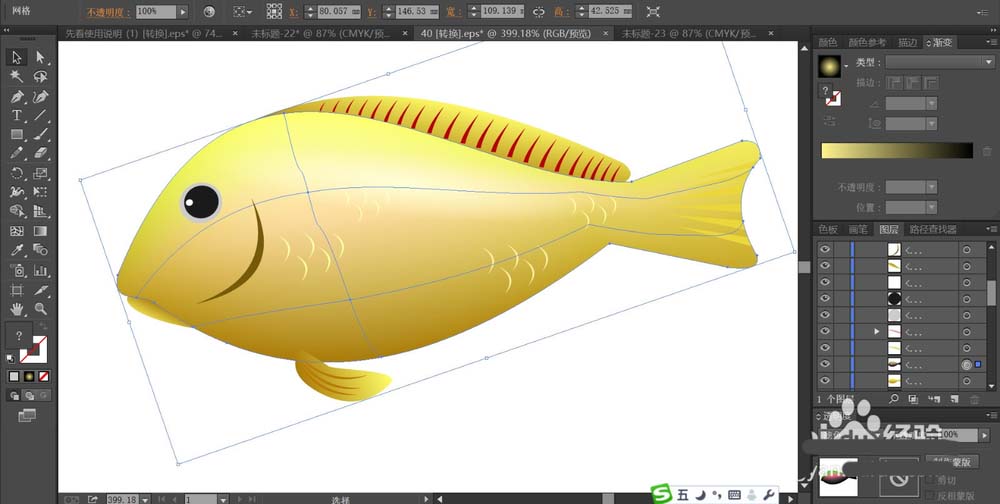Screen dimensions: 1000x504
Task: Select the Column Graph tool
Action: point(41,271)
